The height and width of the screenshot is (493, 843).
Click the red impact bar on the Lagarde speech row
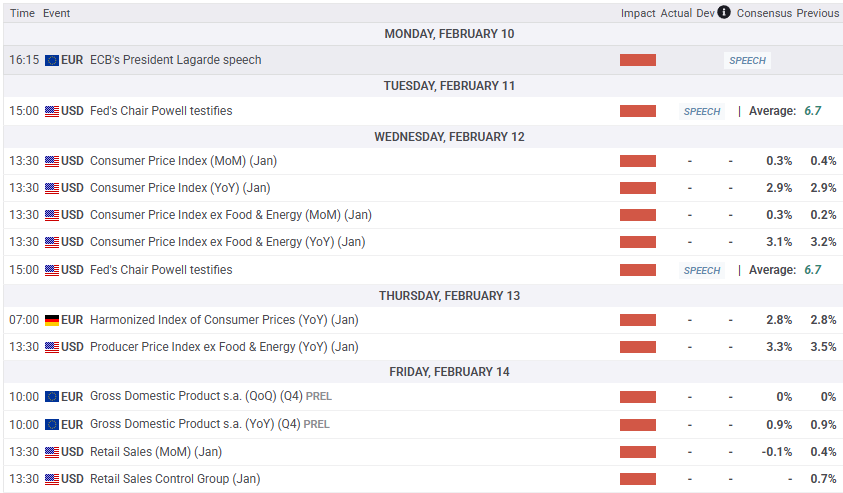pyautogui.click(x=638, y=60)
